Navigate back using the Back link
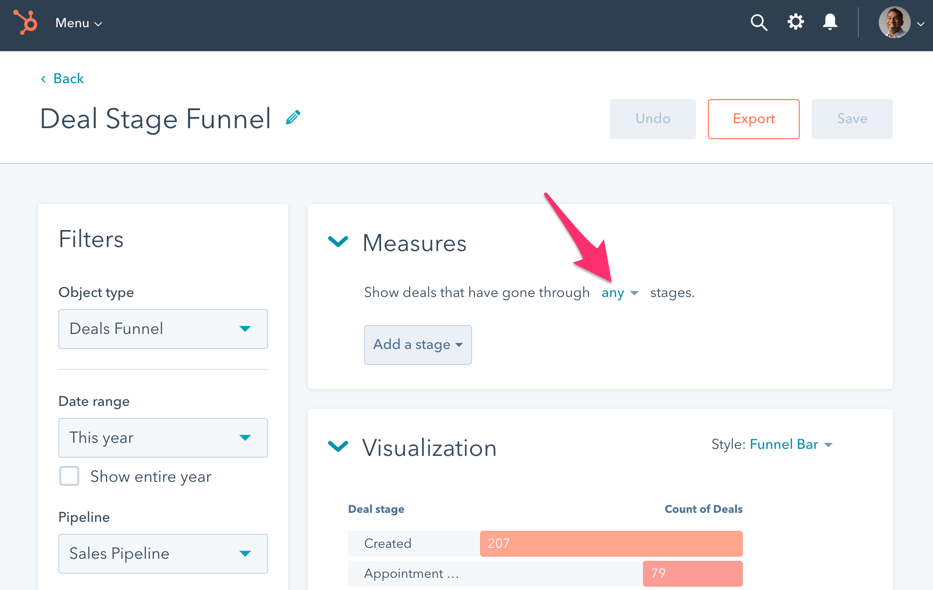This screenshot has width=933, height=590. point(62,78)
